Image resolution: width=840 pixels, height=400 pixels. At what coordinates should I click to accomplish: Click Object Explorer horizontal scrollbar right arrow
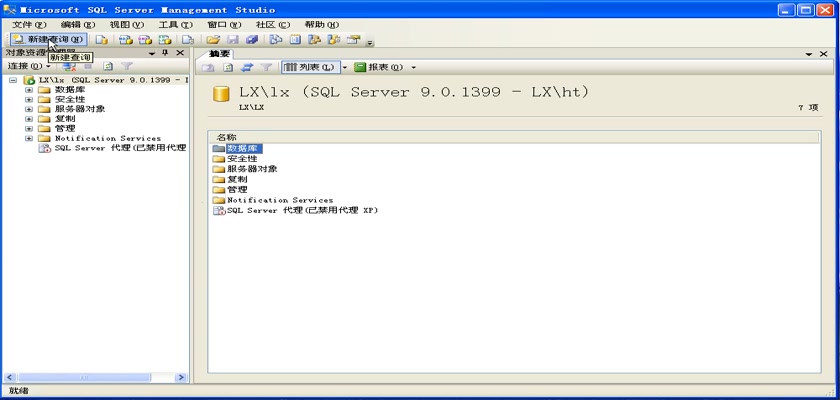coord(181,378)
